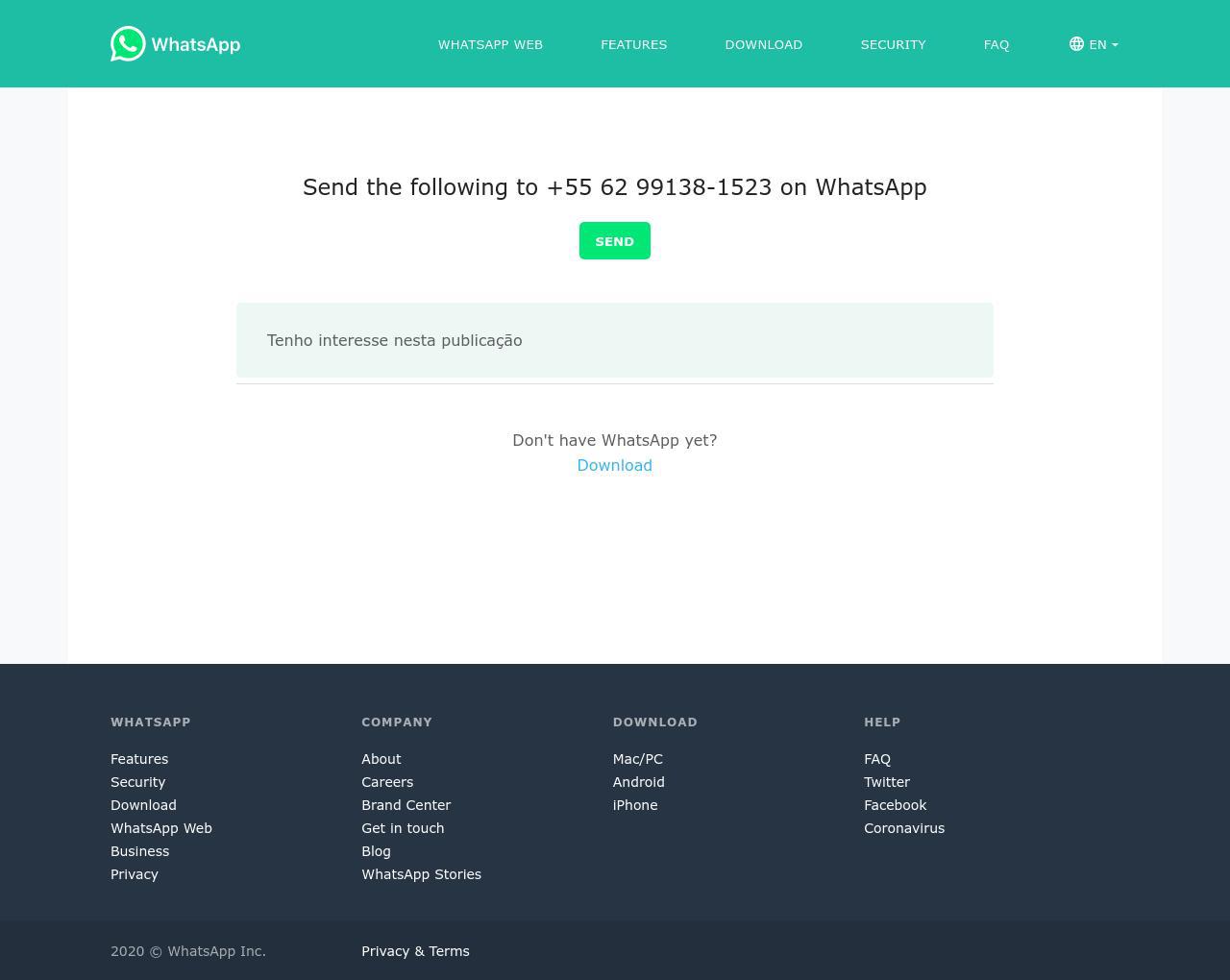Image resolution: width=1230 pixels, height=980 pixels.
Task: Open Coronavirus help link
Action: pos(903,828)
